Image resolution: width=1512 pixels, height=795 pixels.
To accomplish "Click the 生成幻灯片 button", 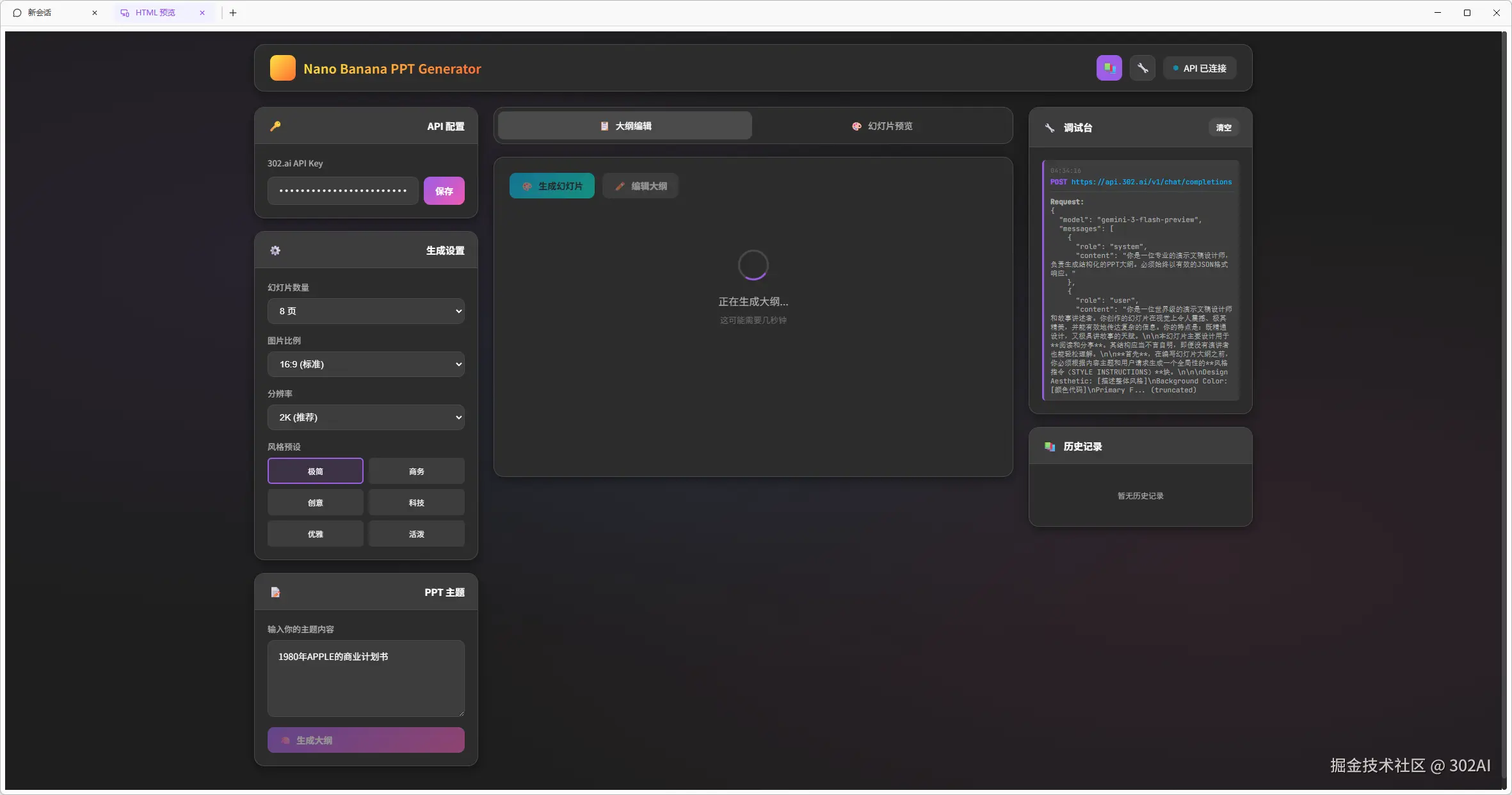I will [552, 186].
